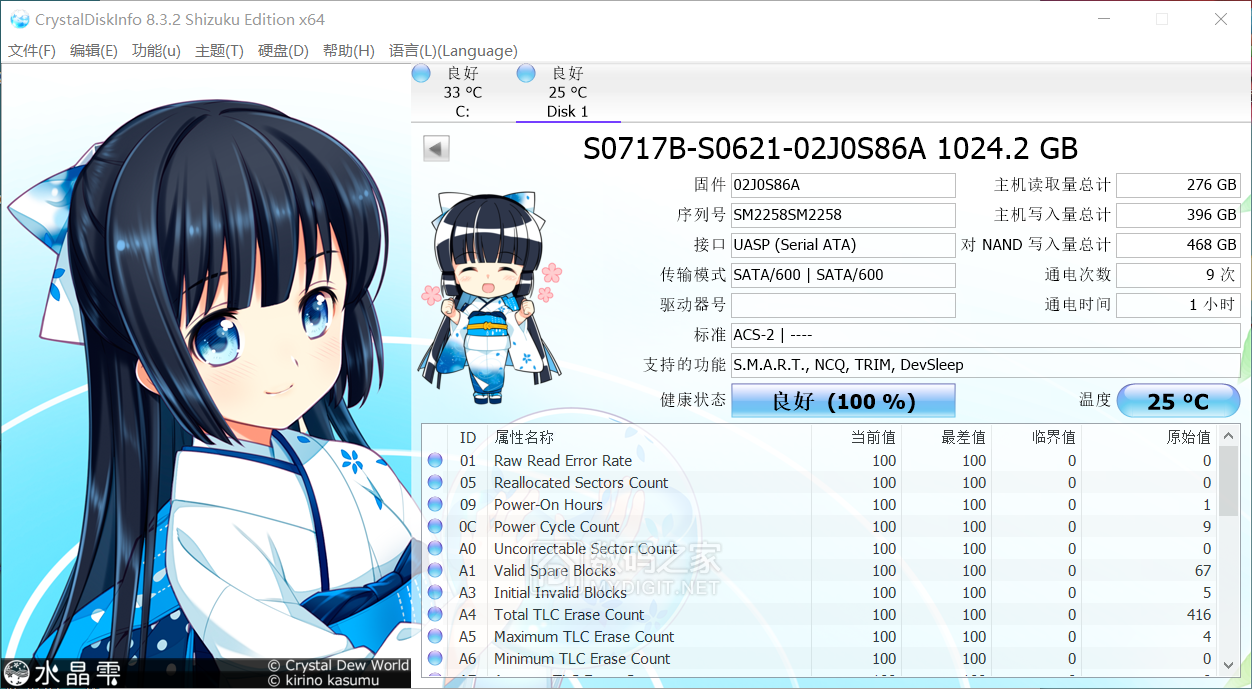Image resolution: width=1252 pixels, height=689 pixels.
Task: Open the 编辑(E) menu
Action: pyautogui.click(x=94, y=51)
